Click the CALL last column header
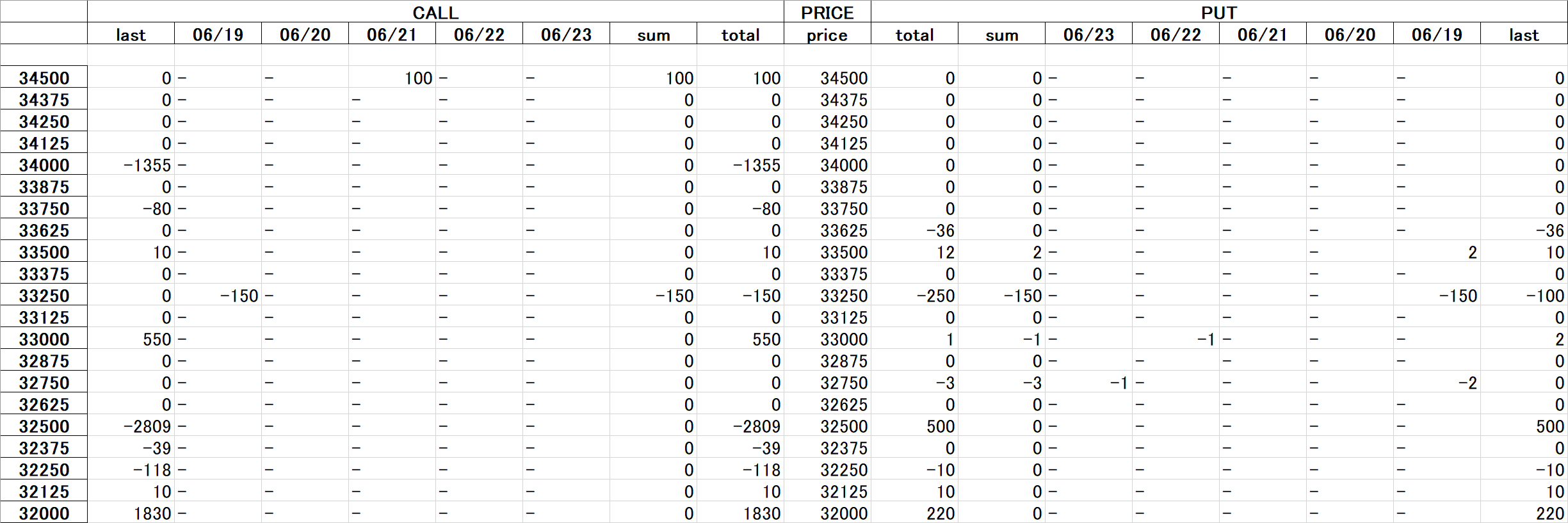 pos(131,35)
